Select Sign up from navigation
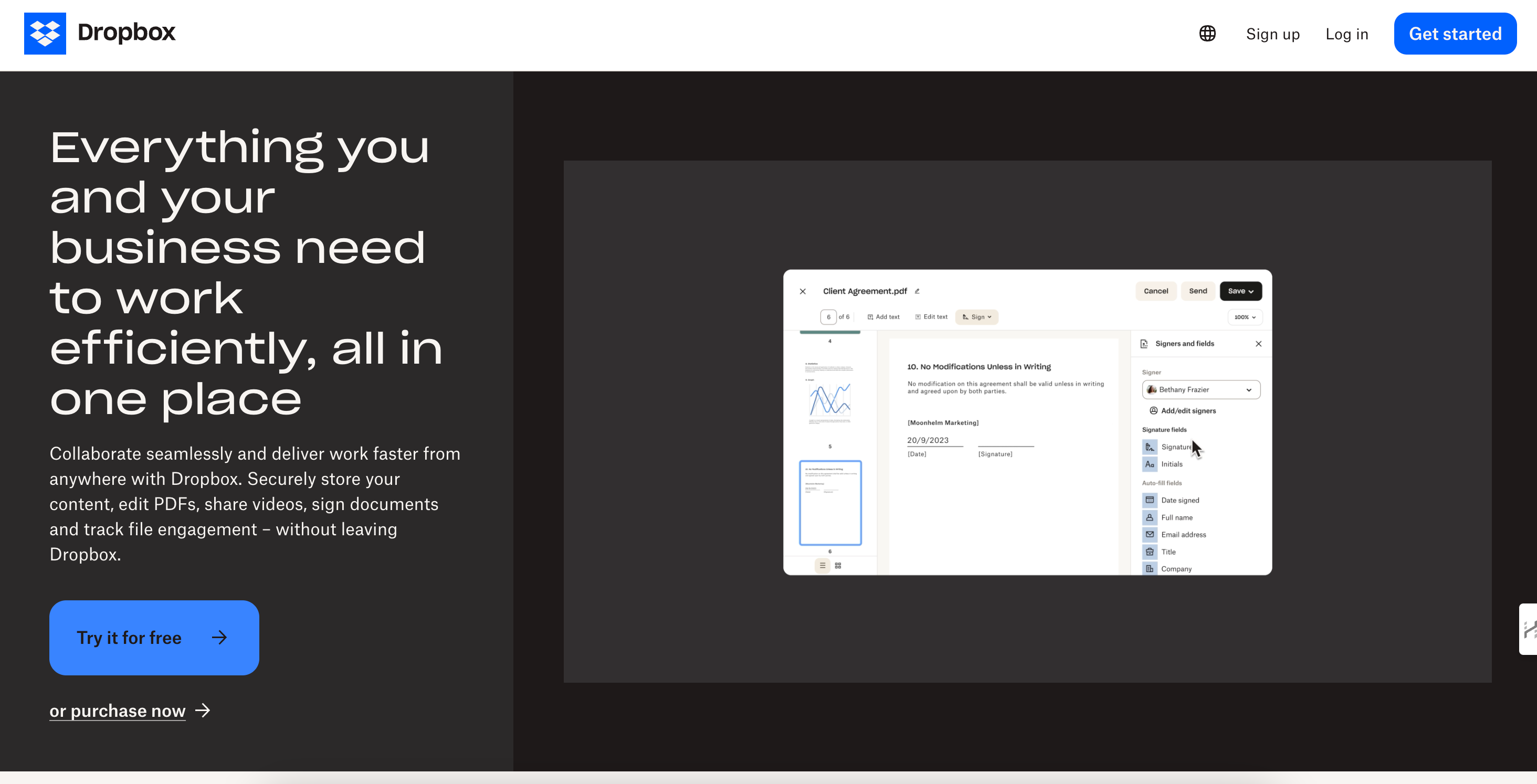1537x784 pixels. point(1272,34)
